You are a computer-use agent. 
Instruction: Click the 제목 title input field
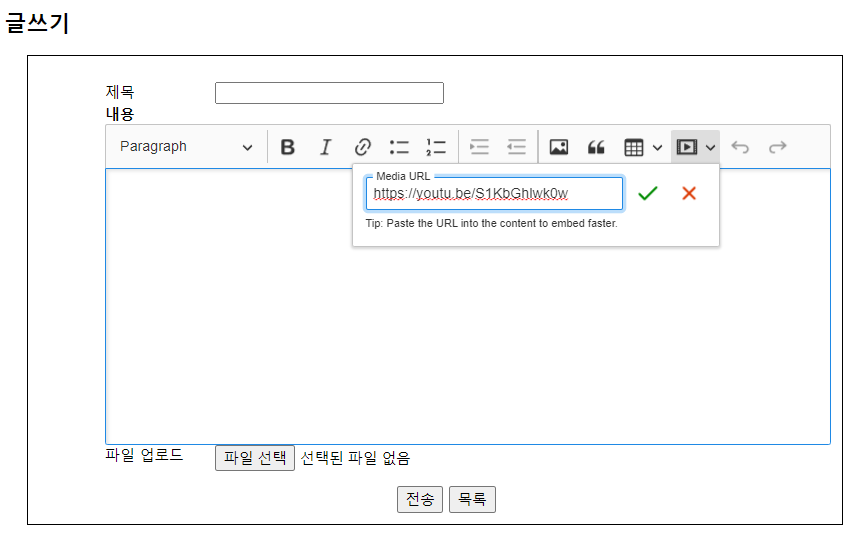[x=329, y=93]
